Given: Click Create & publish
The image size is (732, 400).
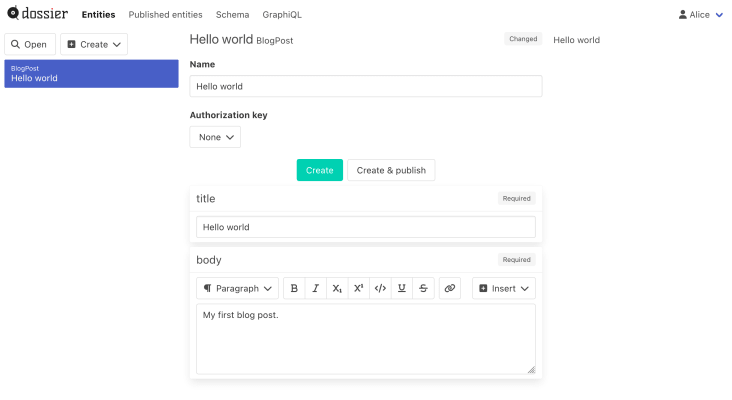Looking at the screenshot, I should pos(391,170).
